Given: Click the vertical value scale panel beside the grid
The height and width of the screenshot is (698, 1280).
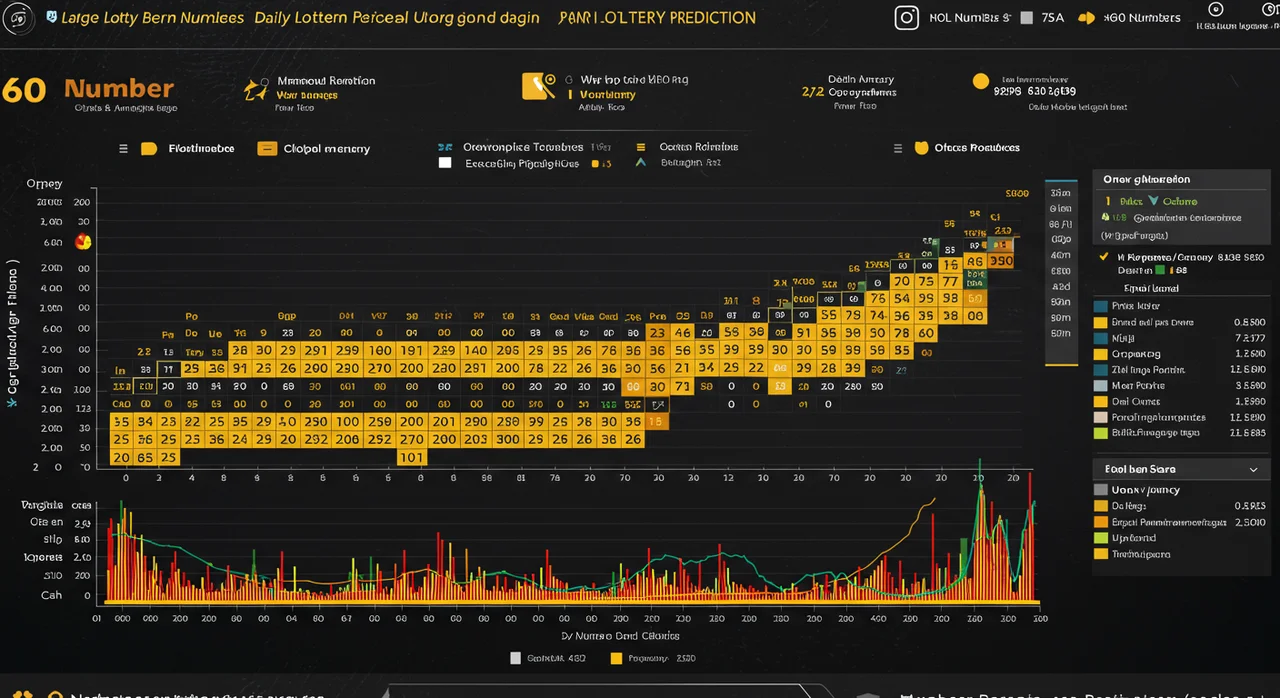Looking at the screenshot, I should [x=1061, y=272].
